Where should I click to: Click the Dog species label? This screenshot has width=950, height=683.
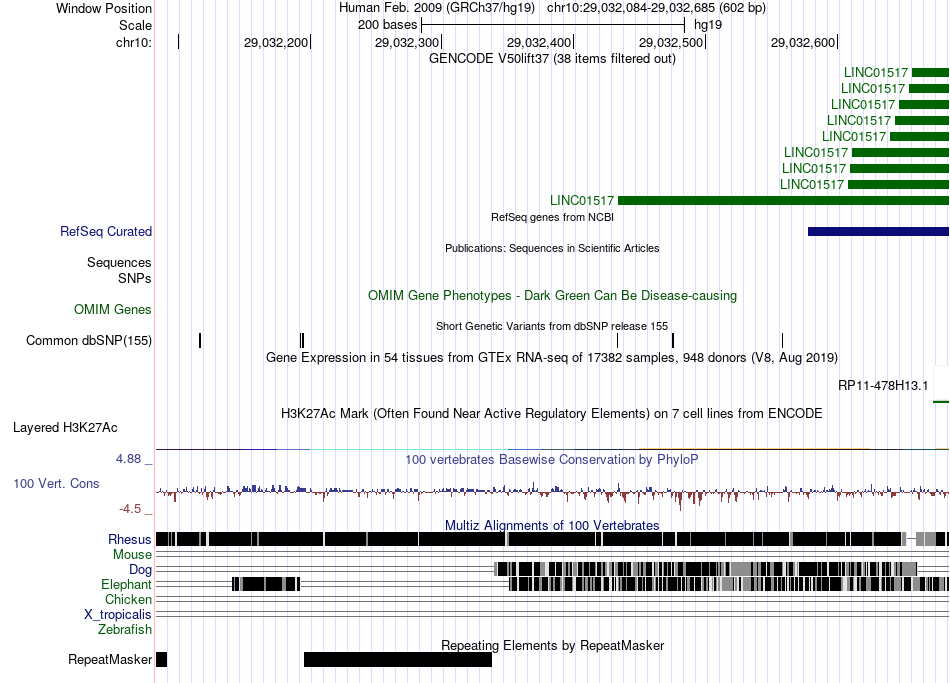[140, 569]
